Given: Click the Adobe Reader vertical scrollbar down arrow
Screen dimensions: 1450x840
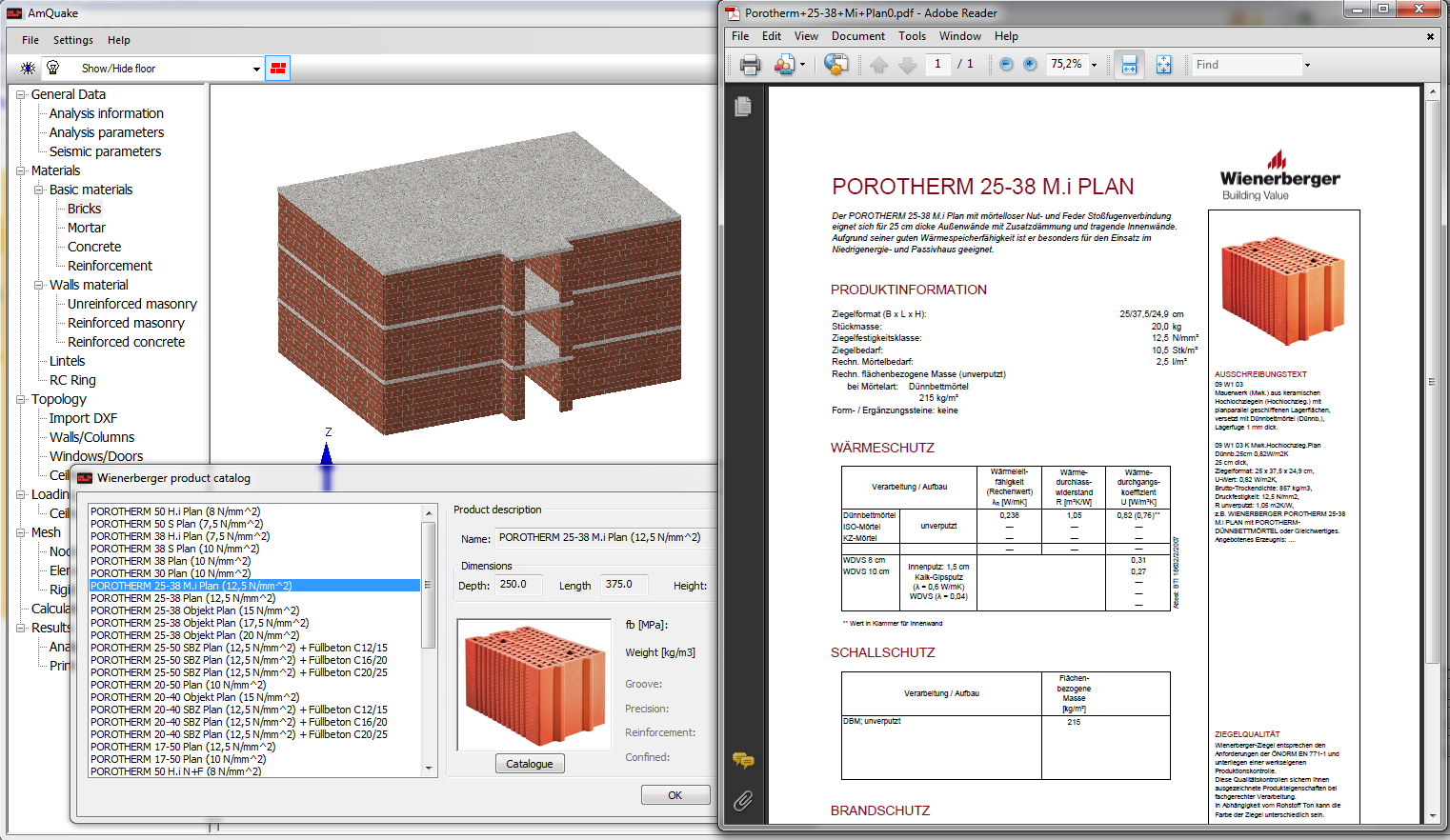Looking at the screenshot, I should [x=1432, y=816].
